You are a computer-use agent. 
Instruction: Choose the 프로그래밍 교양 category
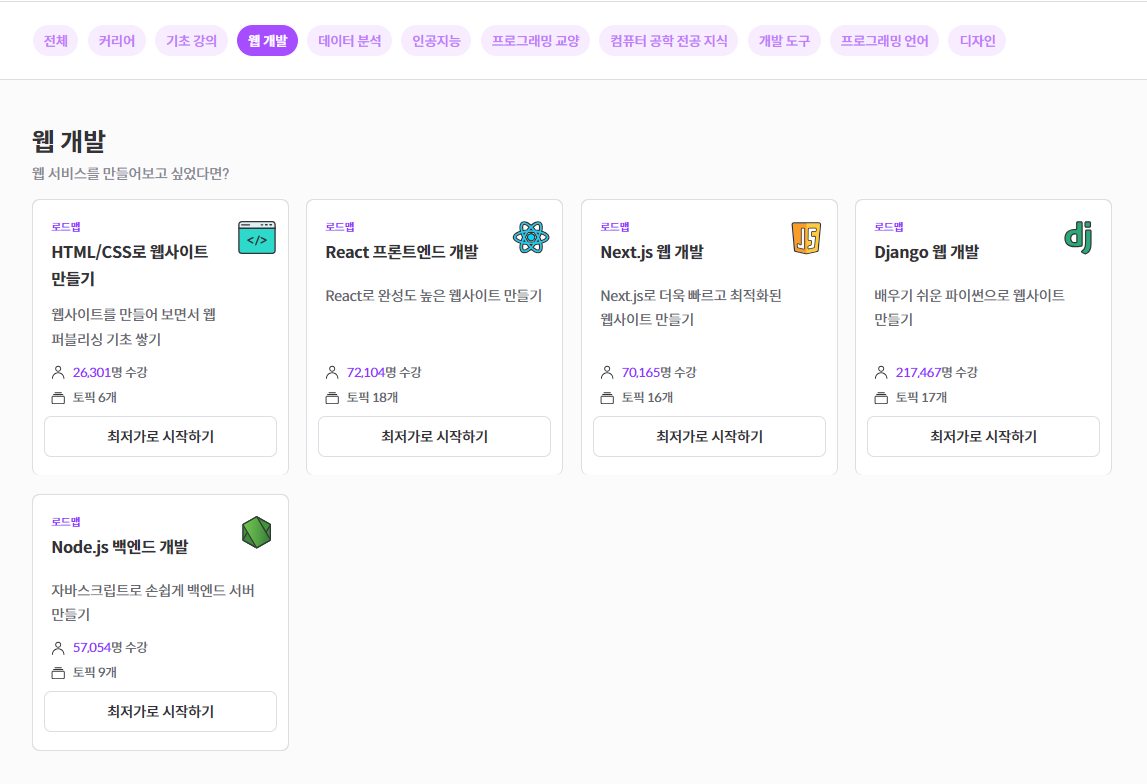pos(535,41)
